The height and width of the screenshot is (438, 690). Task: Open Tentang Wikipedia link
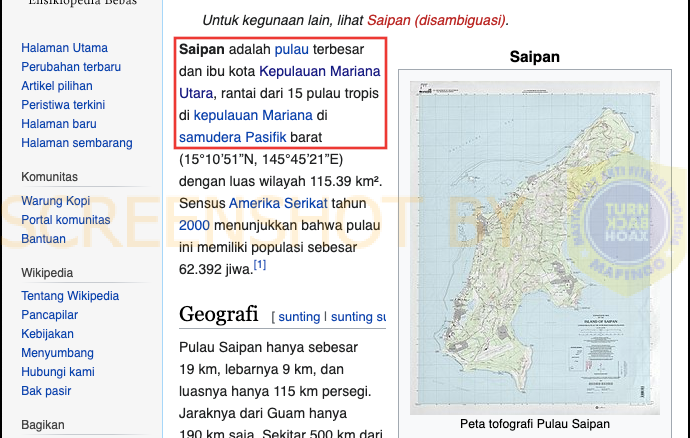(x=70, y=295)
